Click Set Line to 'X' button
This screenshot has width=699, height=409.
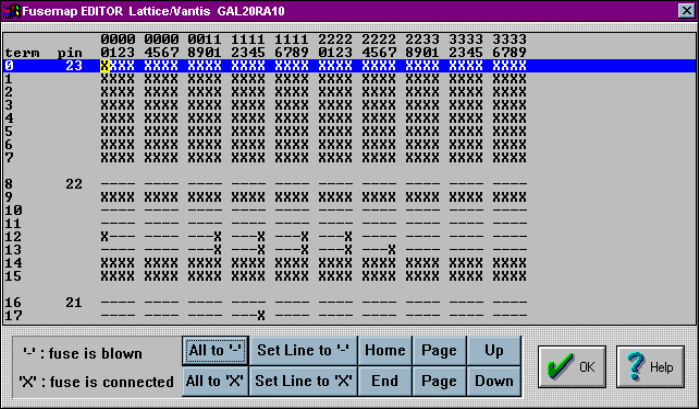303,381
